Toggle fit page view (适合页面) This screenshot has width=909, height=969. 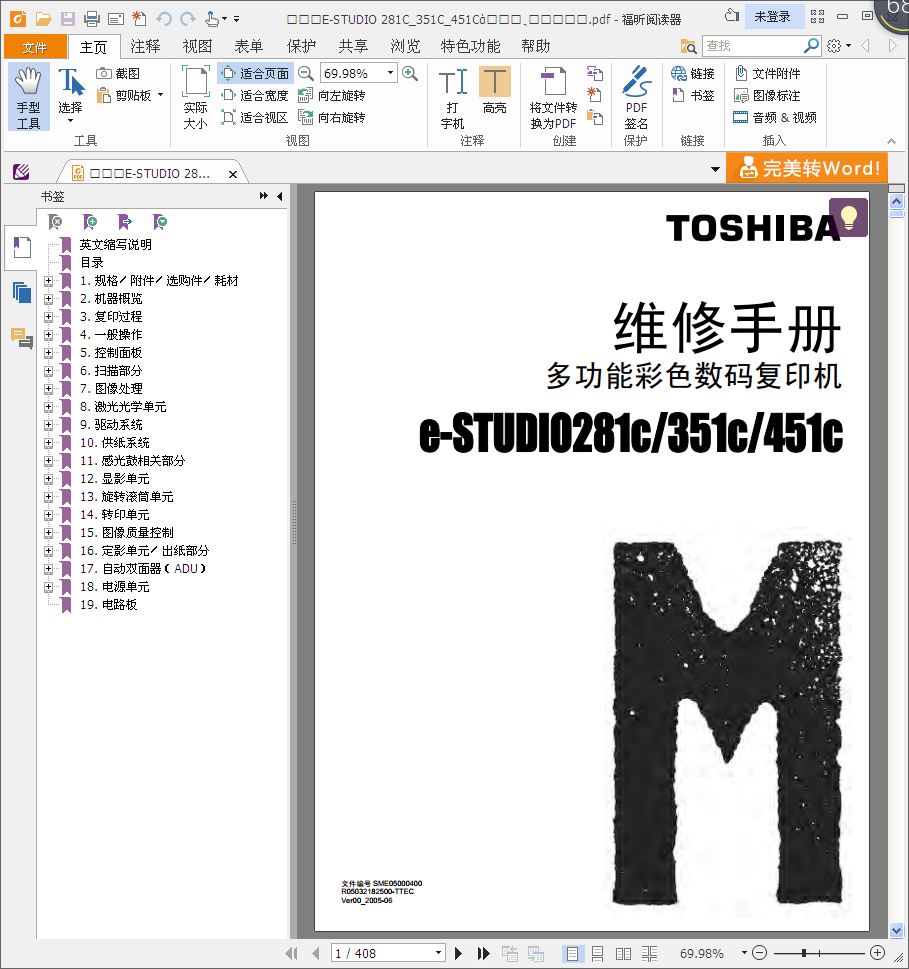[255, 74]
